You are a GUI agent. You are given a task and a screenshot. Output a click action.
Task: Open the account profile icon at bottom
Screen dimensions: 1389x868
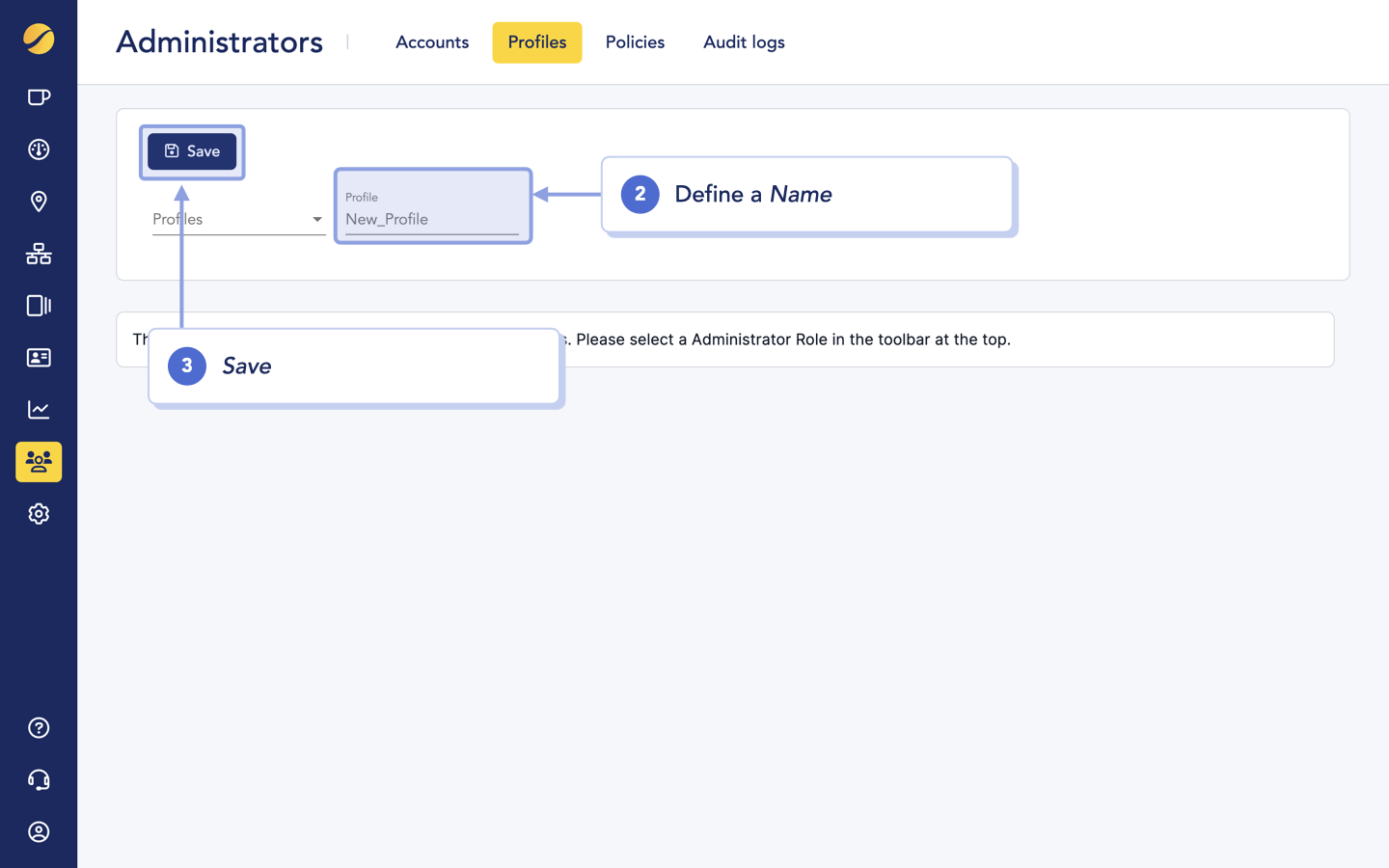39,831
